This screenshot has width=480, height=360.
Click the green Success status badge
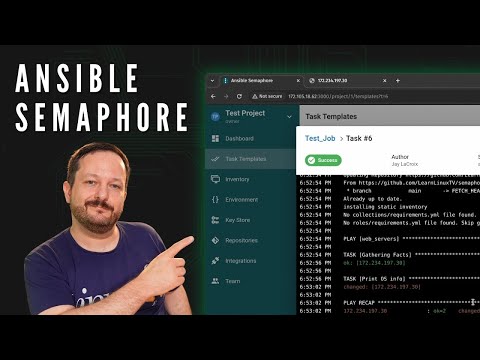pos(323,160)
